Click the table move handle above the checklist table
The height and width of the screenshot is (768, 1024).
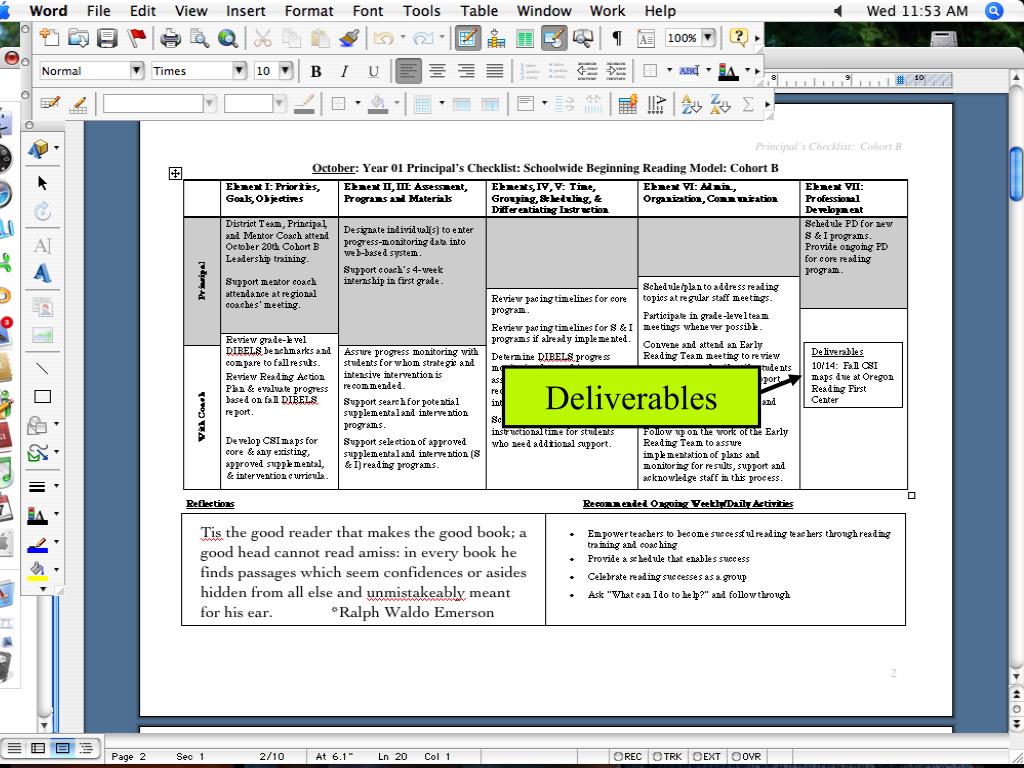click(175, 173)
